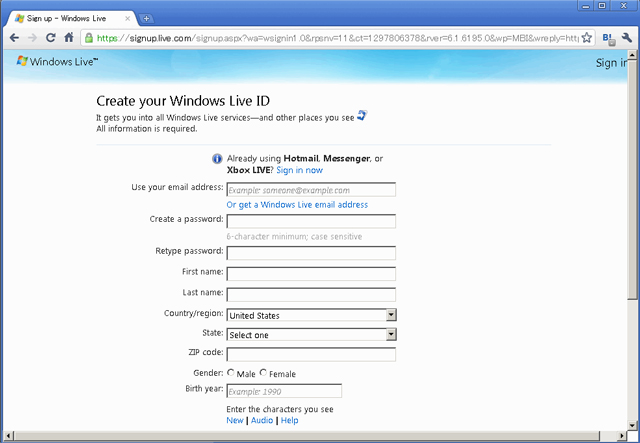Viewport: 640px width, 443px height.
Task: Open the State dropdown
Action: [311, 334]
